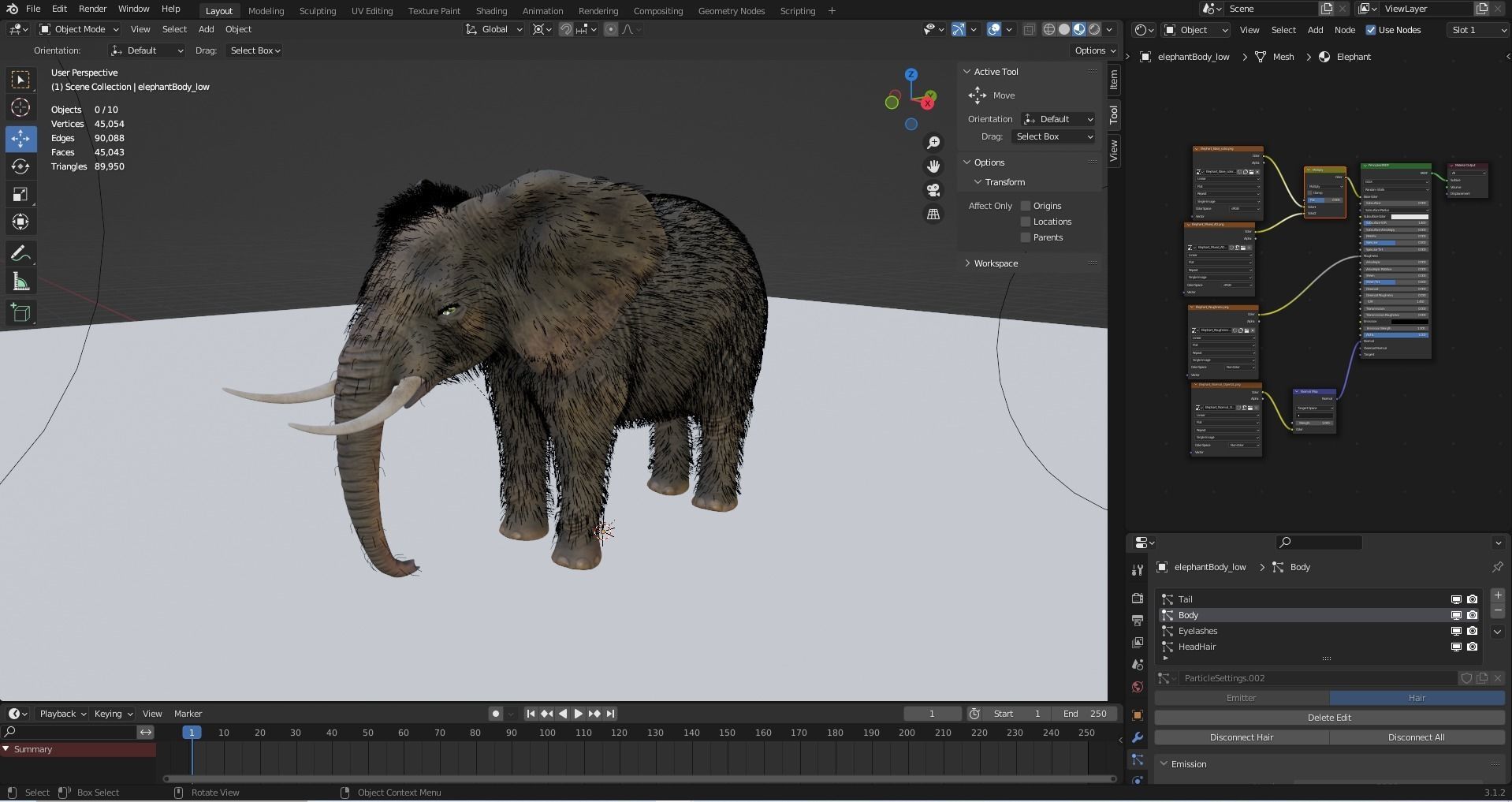Activate the Measure tool

click(x=20, y=282)
